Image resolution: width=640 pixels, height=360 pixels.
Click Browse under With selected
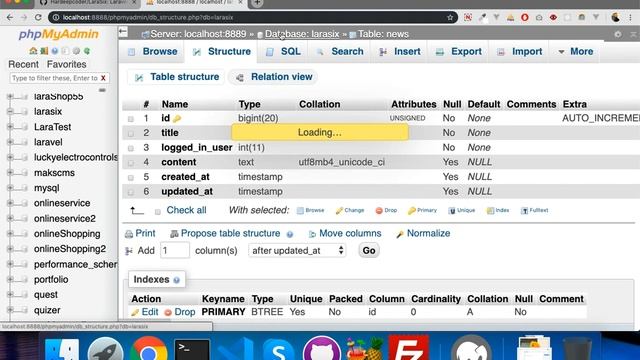point(311,210)
